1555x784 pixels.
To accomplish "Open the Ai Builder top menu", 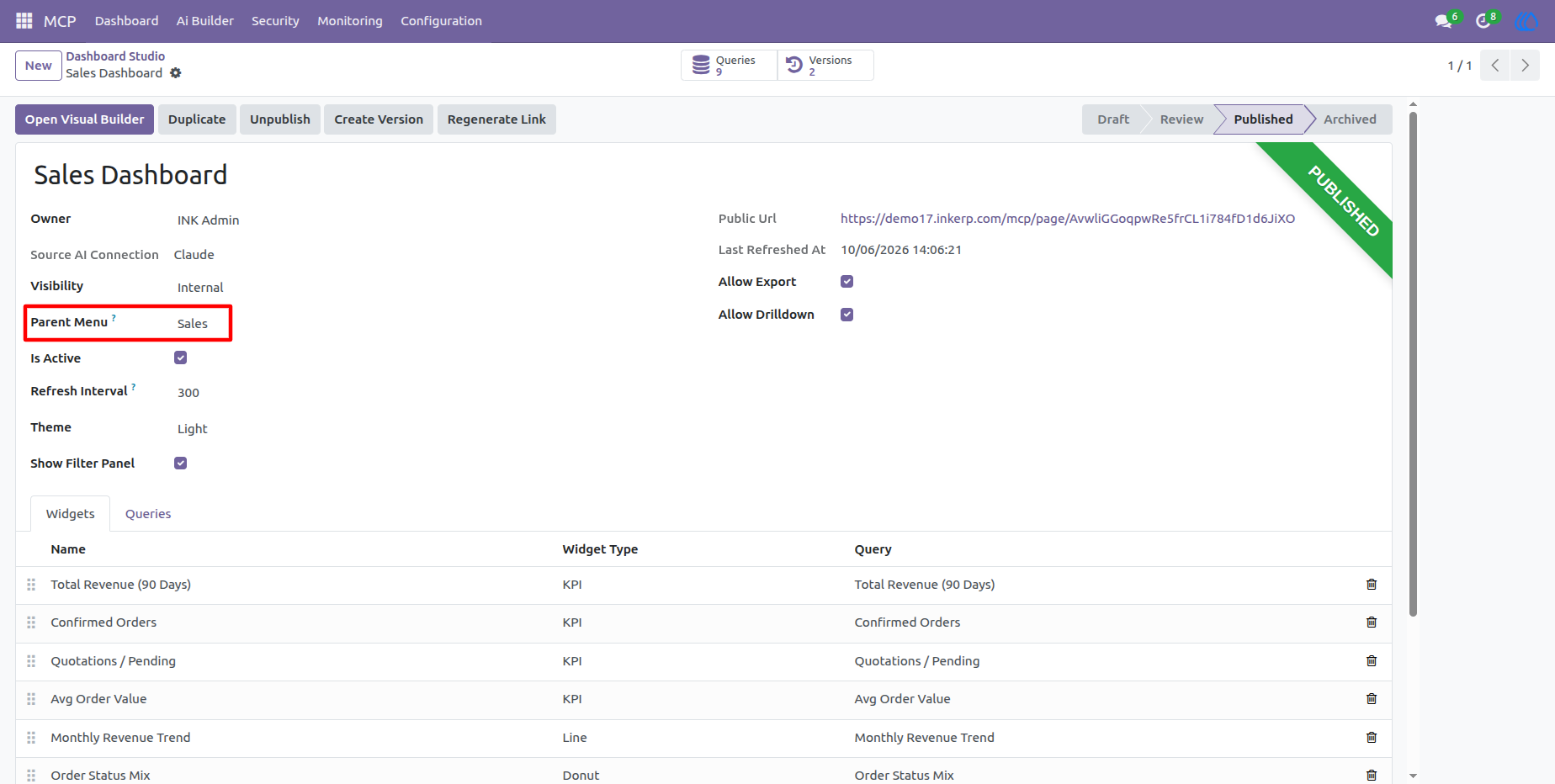I will (204, 21).
